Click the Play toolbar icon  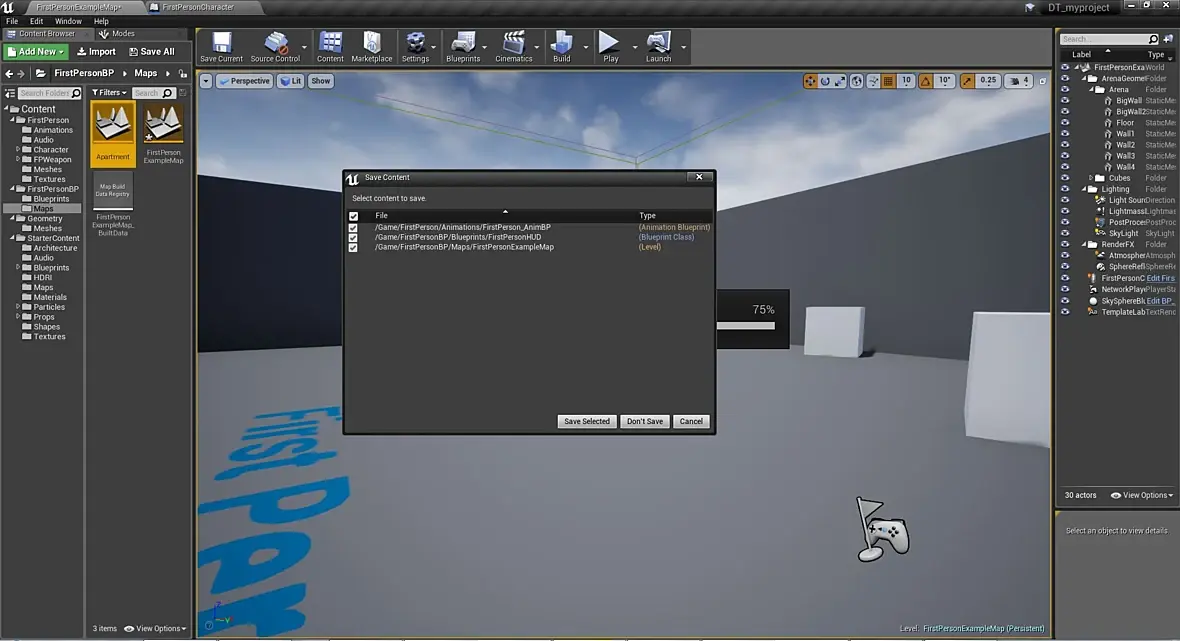tap(610, 47)
